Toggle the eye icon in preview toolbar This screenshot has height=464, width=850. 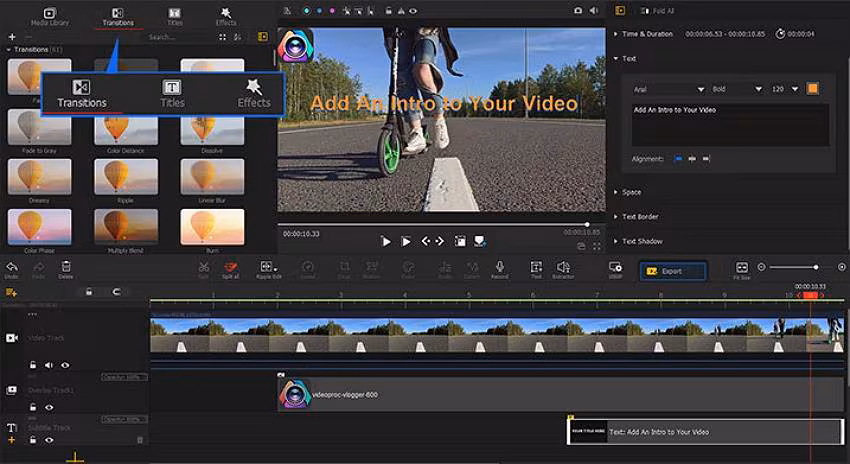413,10
